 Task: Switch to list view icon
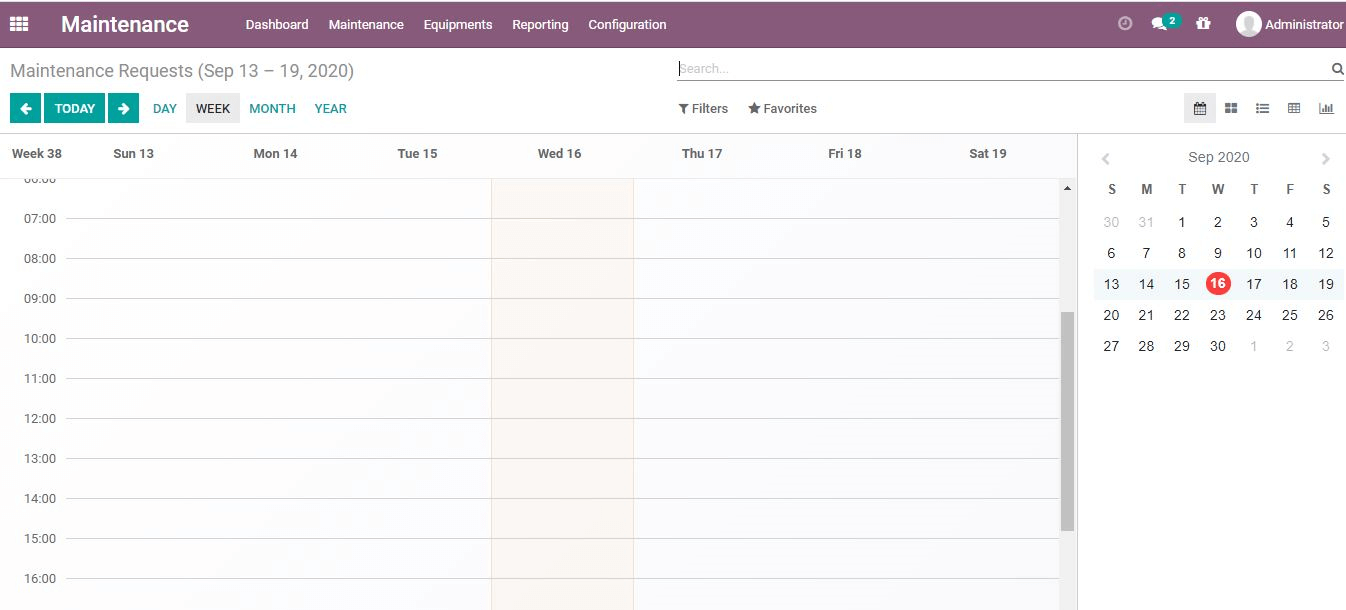coord(1263,108)
